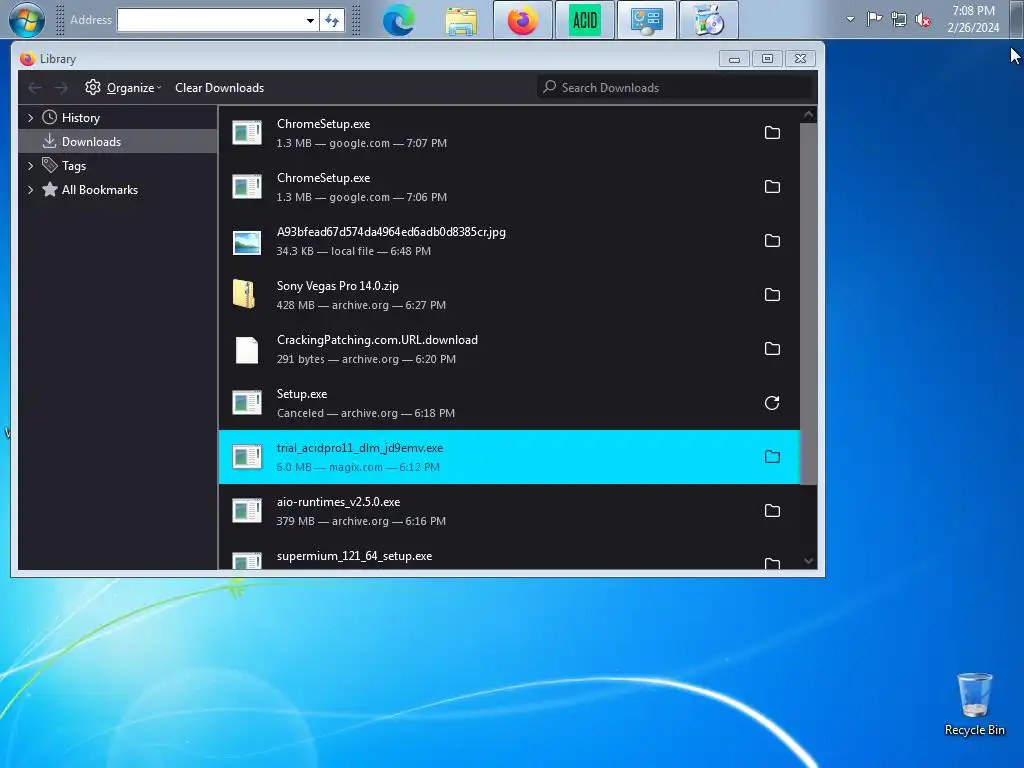Select the trial_acidpro11_dlm_jd9emv.exe entry
The height and width of the screenshot is (768, 1024).
(x=509, y=457)
